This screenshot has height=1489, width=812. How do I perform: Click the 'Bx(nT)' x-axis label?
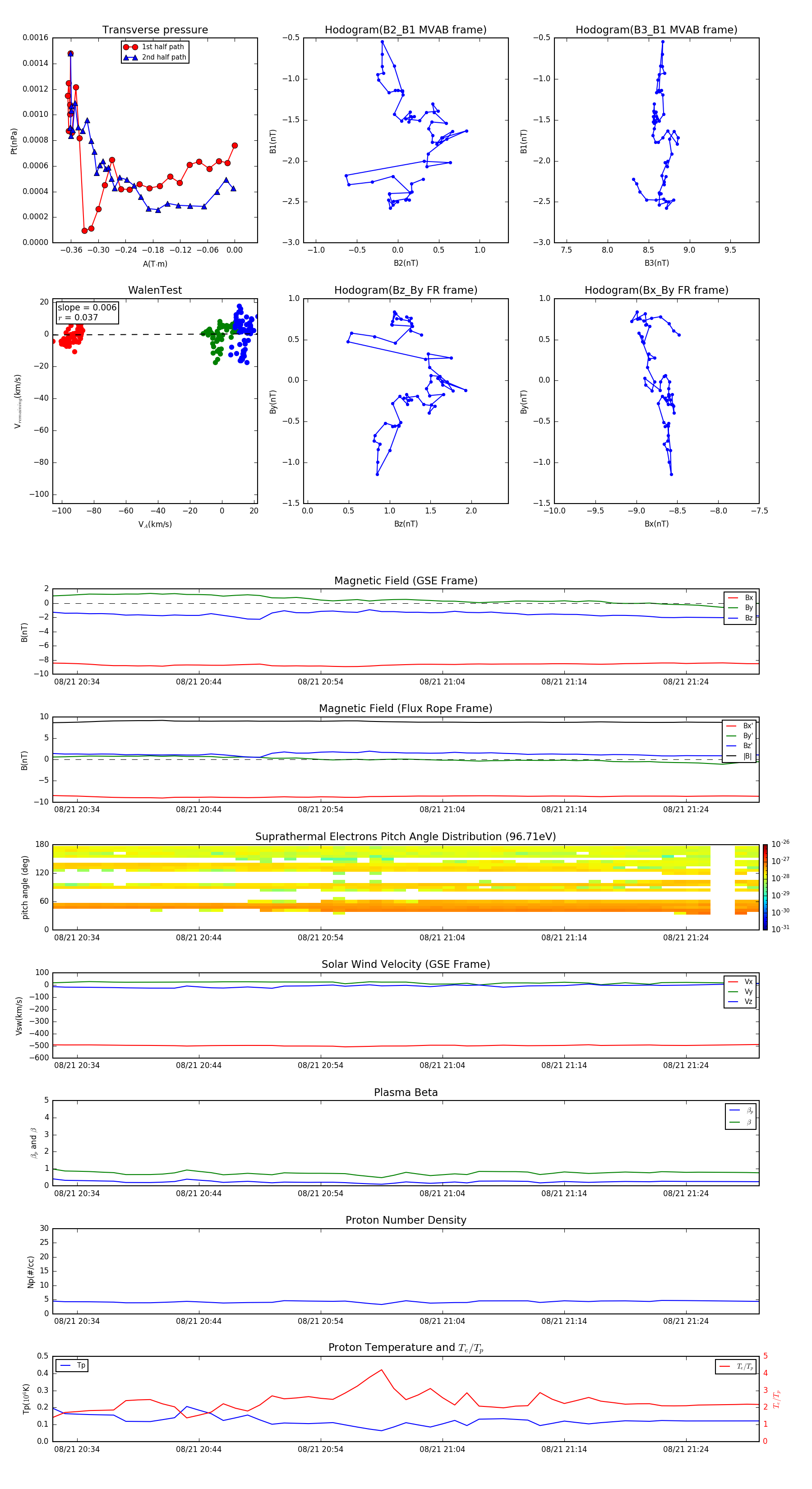tap(656, 524)
